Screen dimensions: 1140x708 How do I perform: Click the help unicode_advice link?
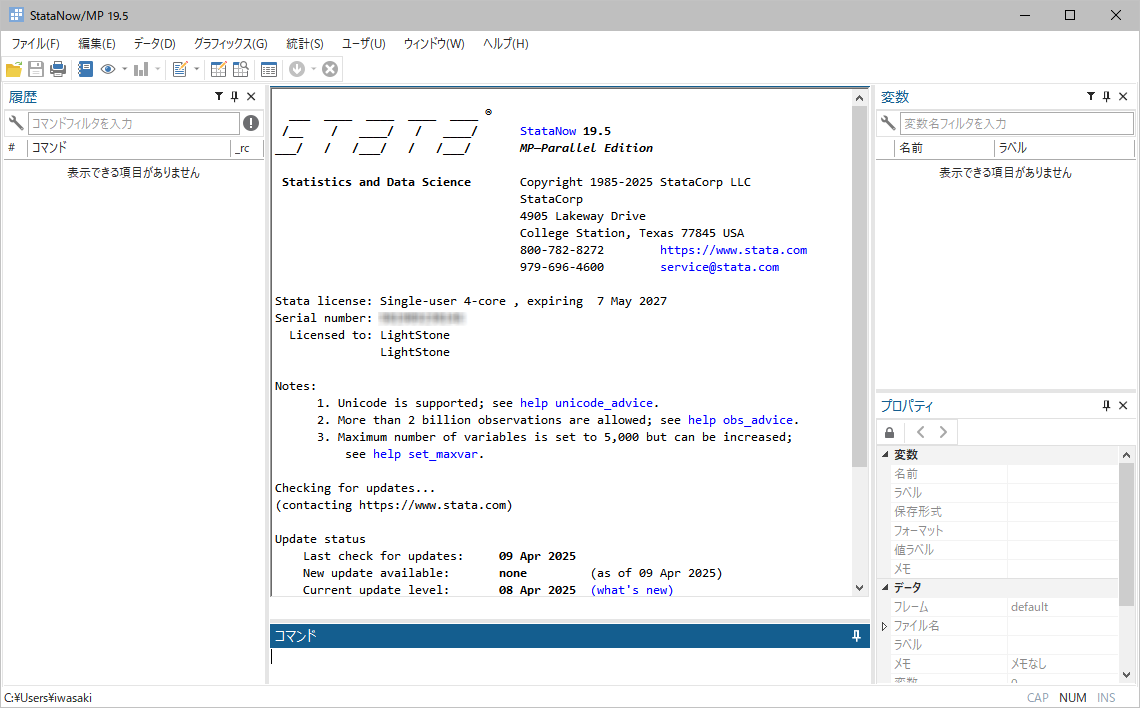586,403
